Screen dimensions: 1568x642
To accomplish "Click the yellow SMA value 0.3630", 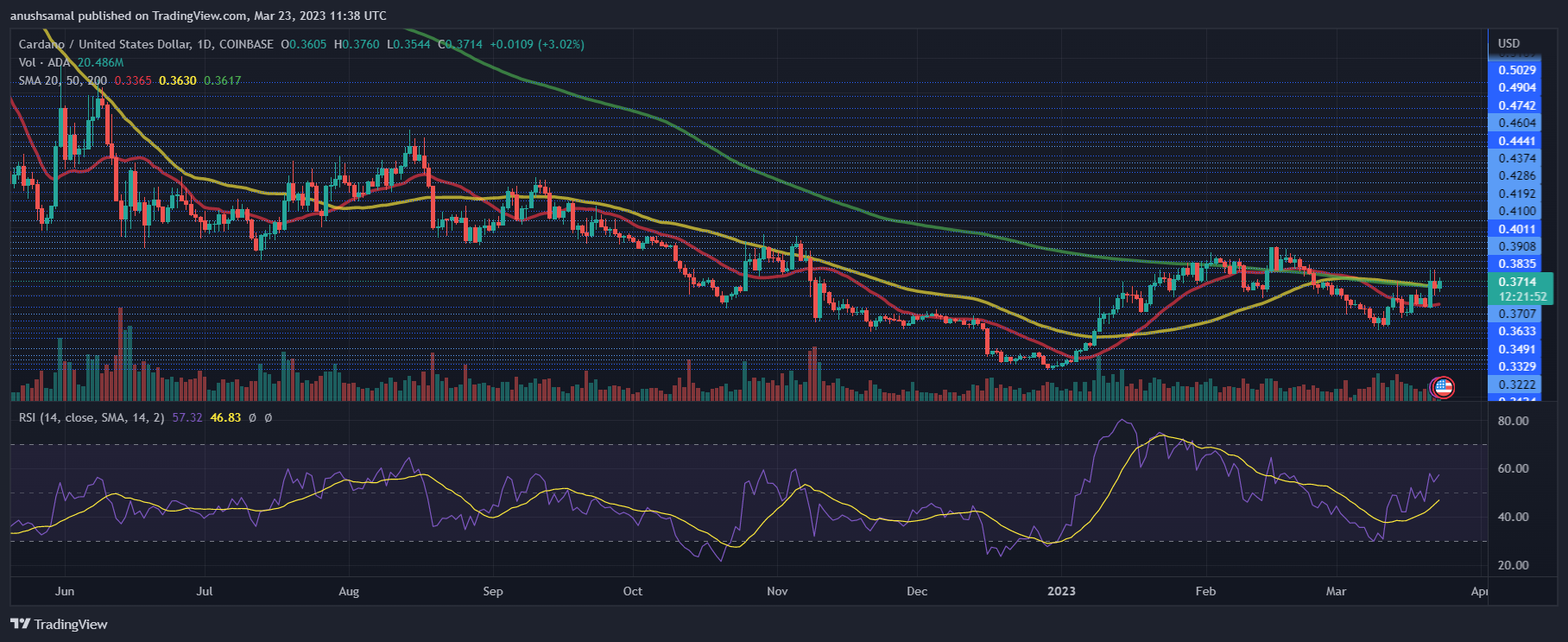I will coord(178,80).
